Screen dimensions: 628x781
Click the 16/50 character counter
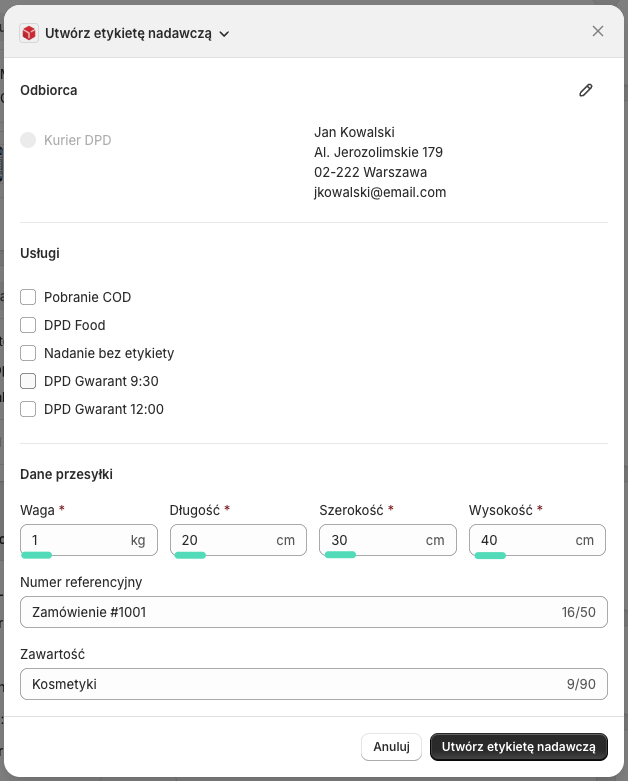point(578,612)
